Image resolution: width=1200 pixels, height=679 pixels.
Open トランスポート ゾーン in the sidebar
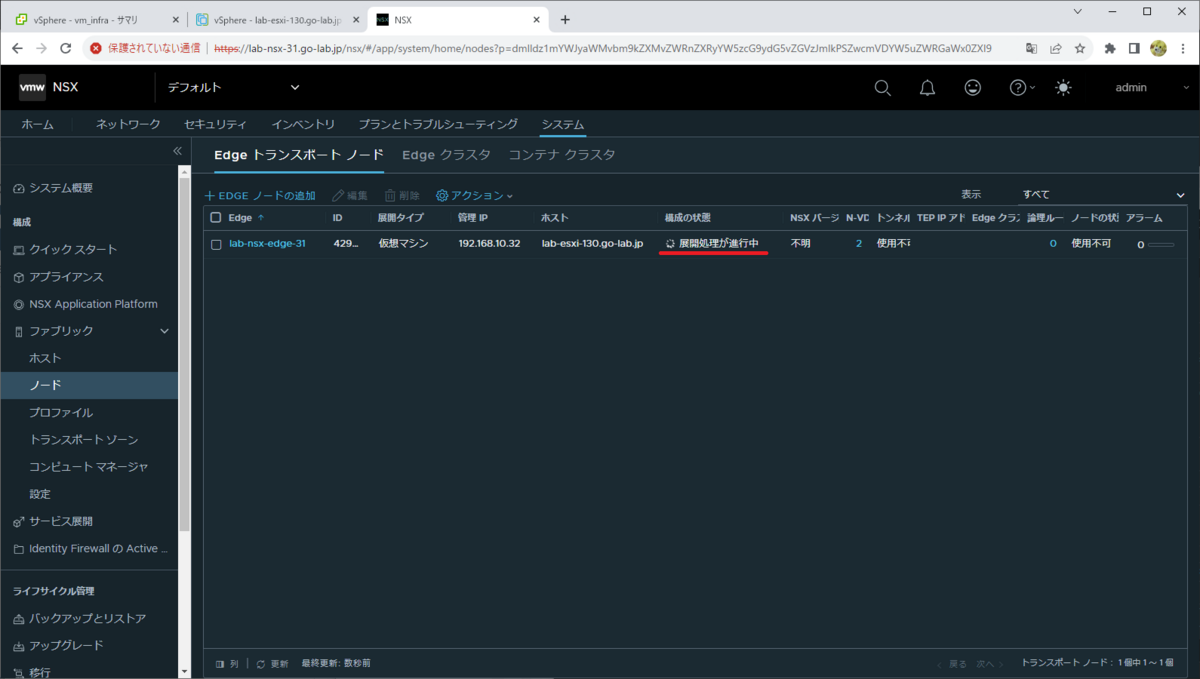[x=84, y=440]
